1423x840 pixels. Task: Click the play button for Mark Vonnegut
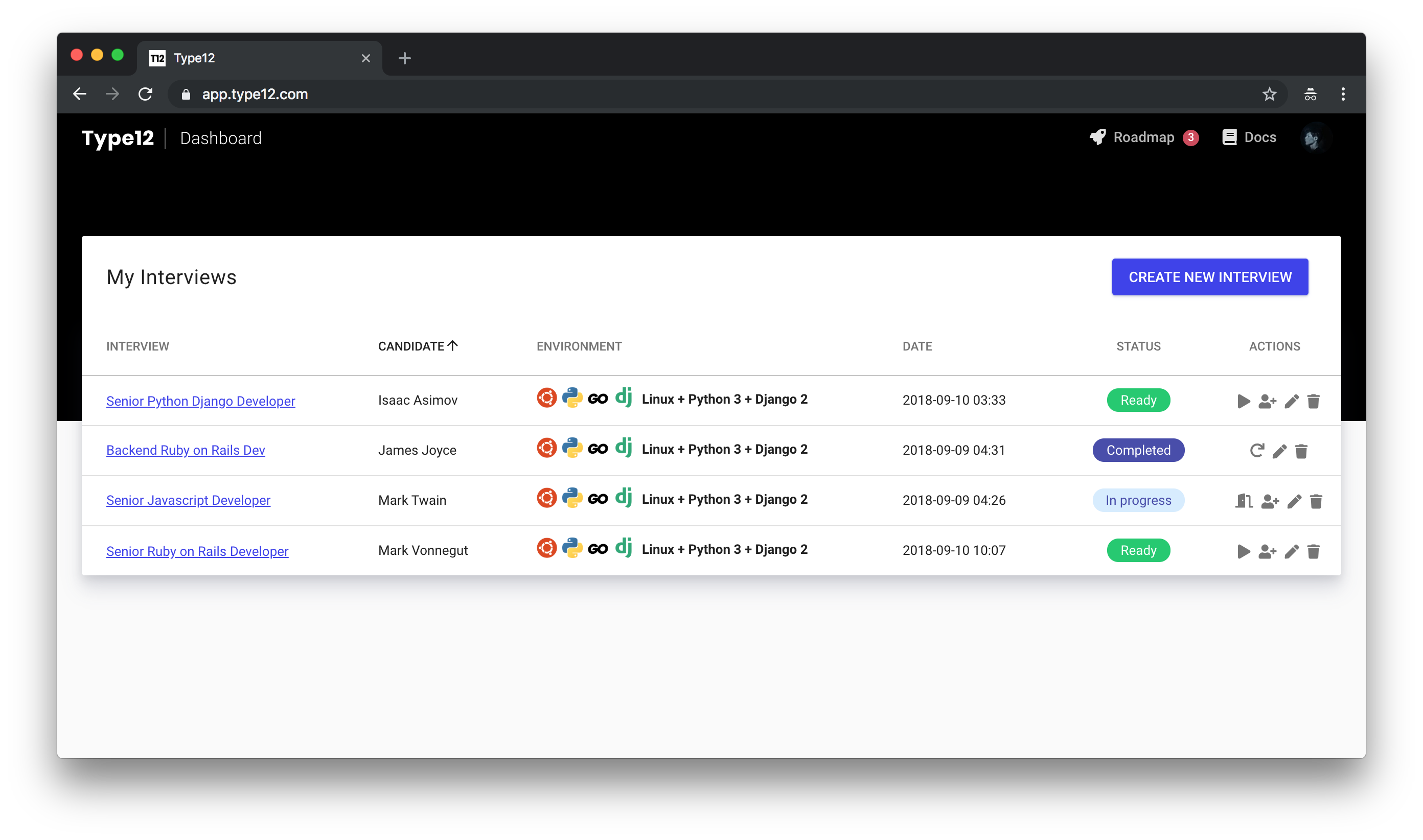pos(1243,551)
